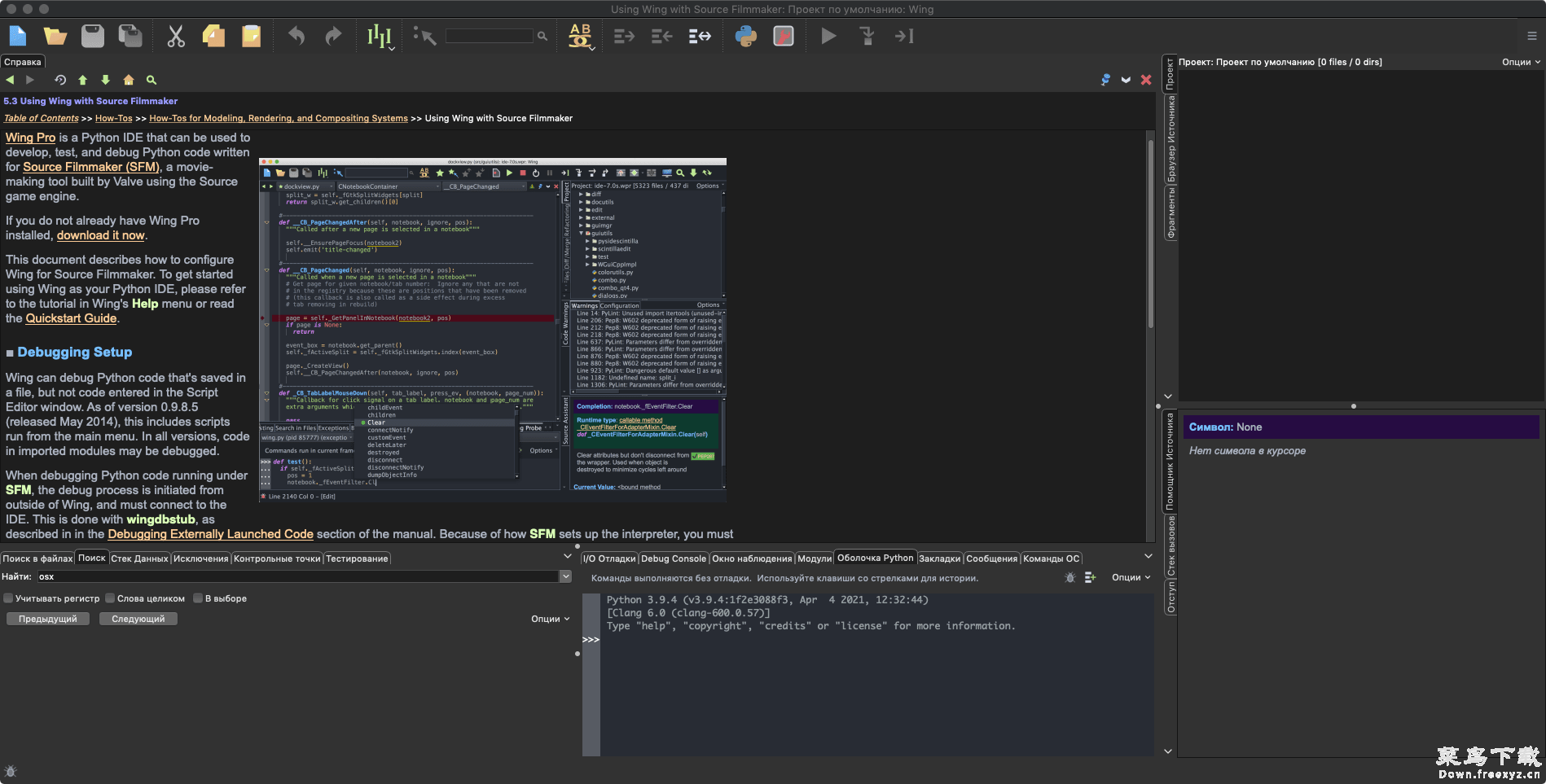
Task: Expand tab list chevron of Python shell panel
Action: tap(1149, 556)
